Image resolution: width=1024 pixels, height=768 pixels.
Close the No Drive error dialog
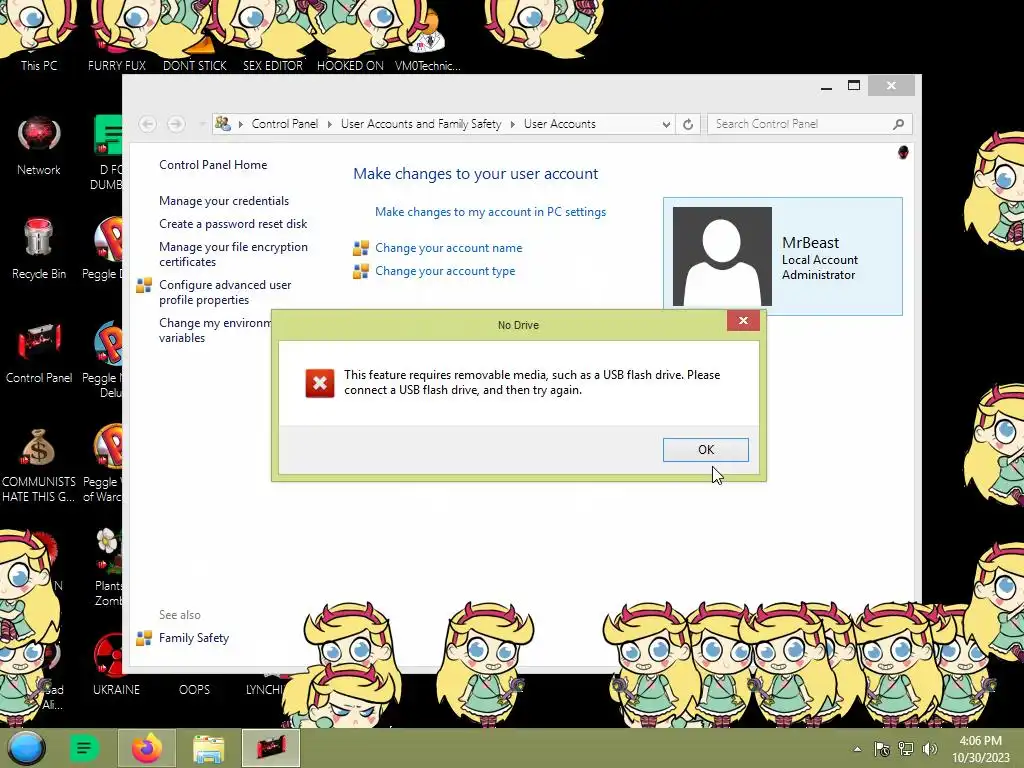pyautogui.click(x=743, y=320)
